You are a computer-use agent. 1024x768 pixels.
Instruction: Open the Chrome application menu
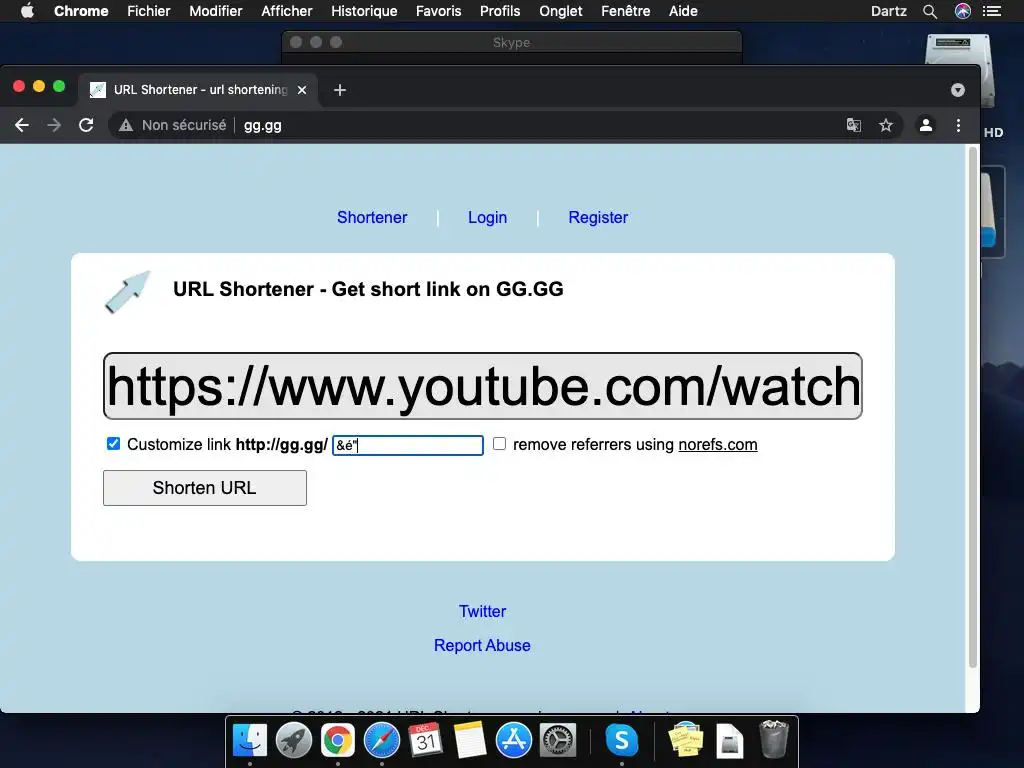pyautogui.click(x=81, y=11)
